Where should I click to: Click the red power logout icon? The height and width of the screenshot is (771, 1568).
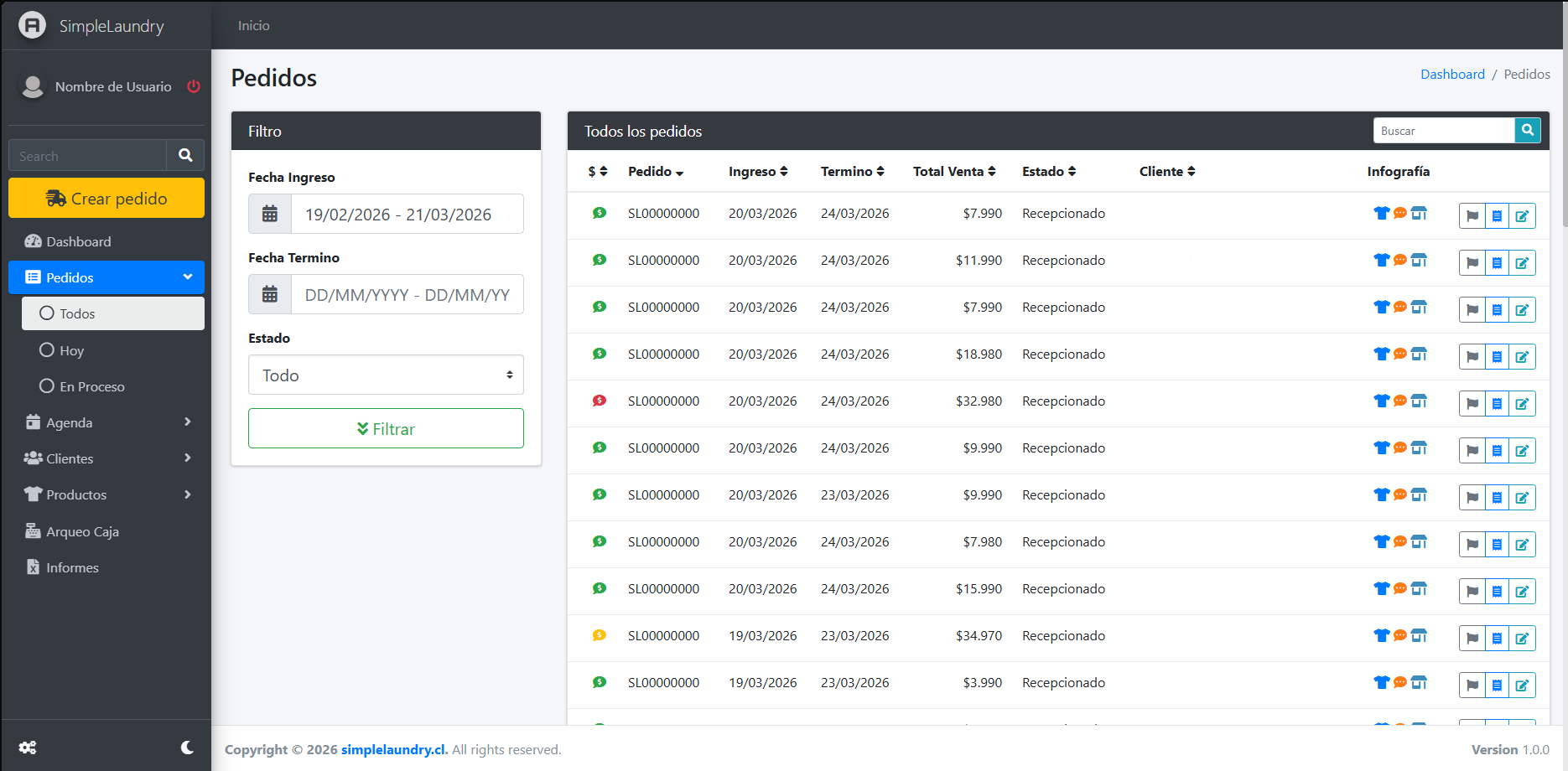click(x=194, y=86)
